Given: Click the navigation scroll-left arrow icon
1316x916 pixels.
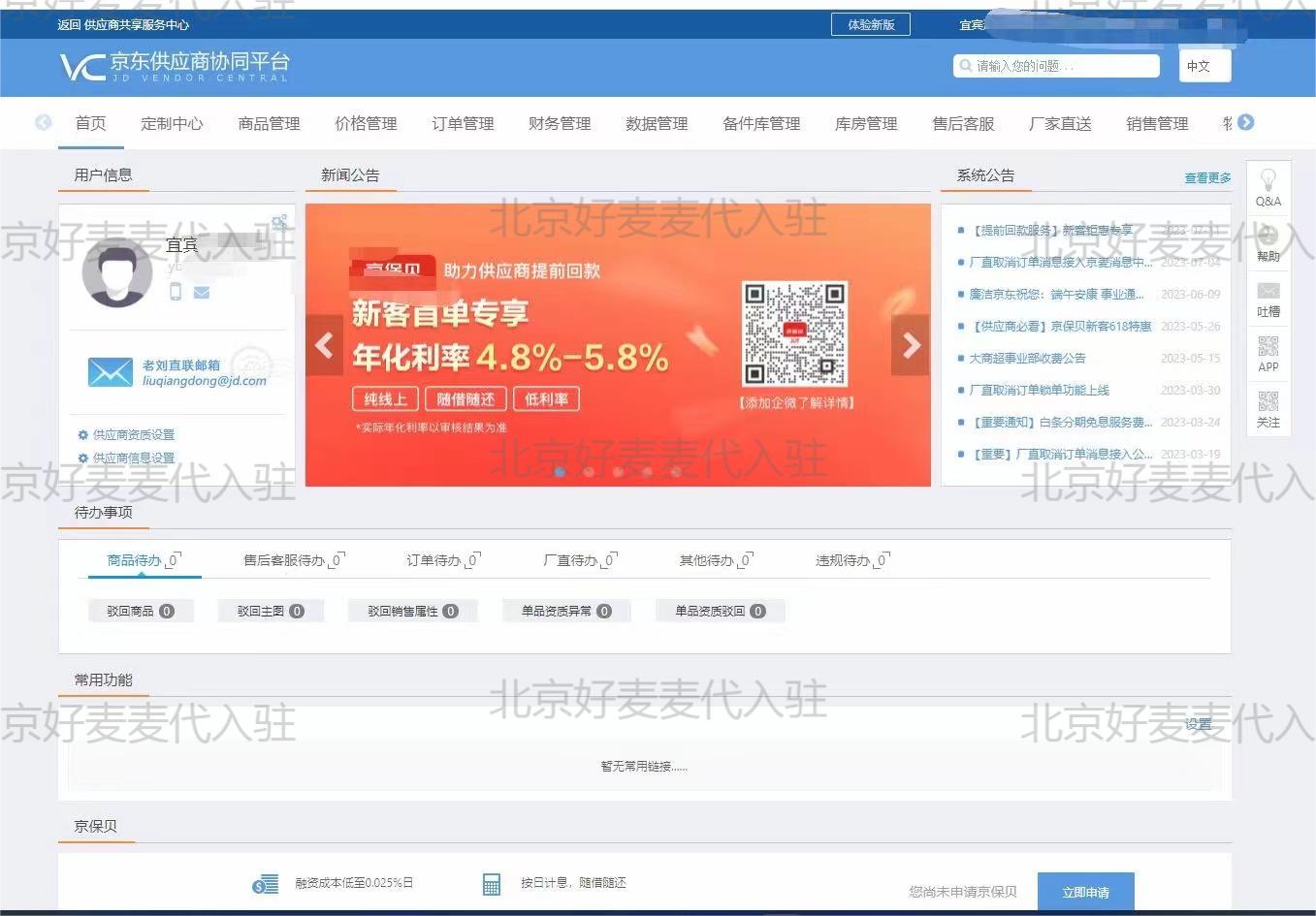Looking at the screenshot, I should (x=43, y=122).
